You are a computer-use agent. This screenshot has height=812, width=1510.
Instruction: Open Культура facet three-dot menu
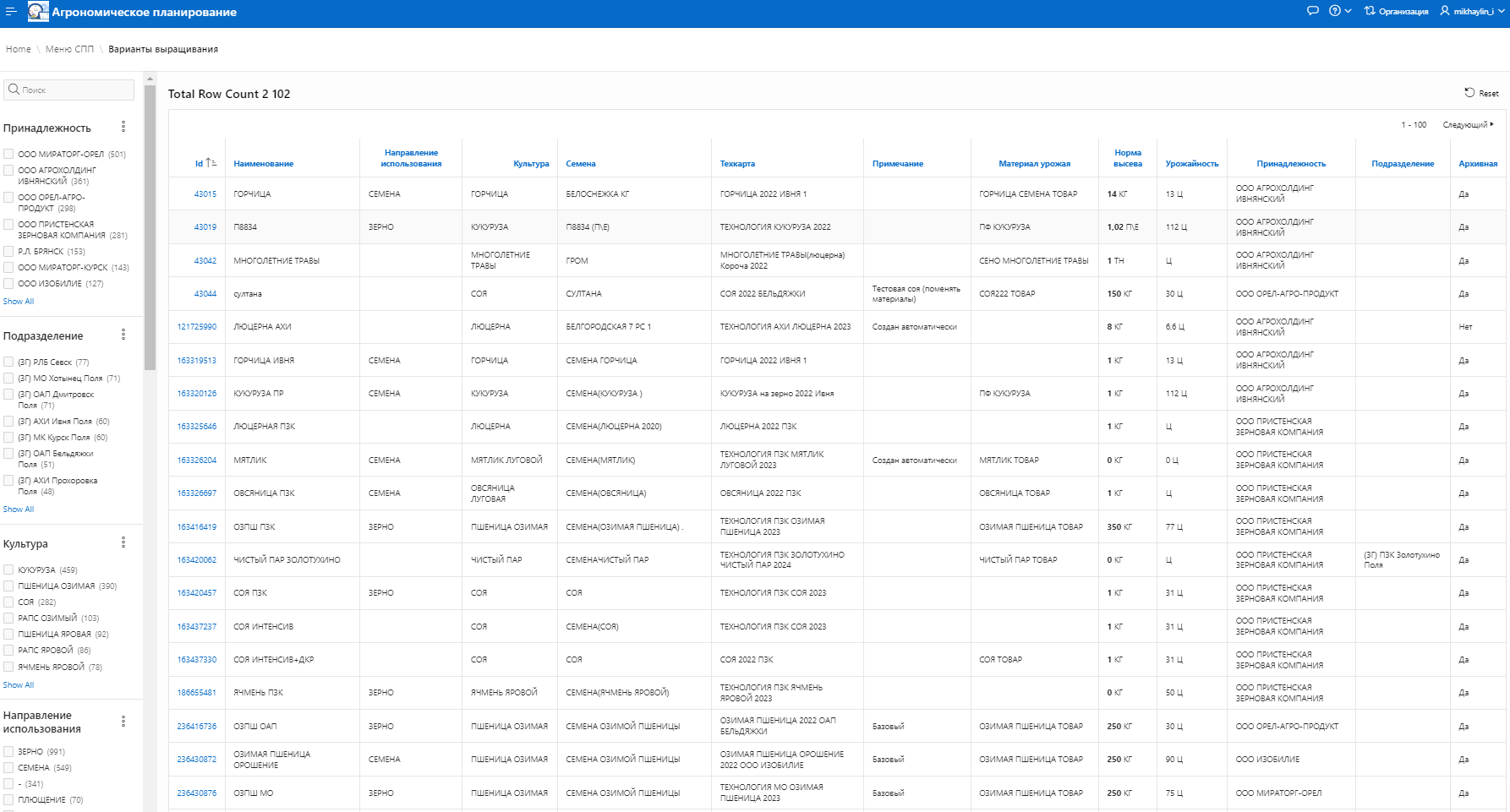(x=123, y=542)
